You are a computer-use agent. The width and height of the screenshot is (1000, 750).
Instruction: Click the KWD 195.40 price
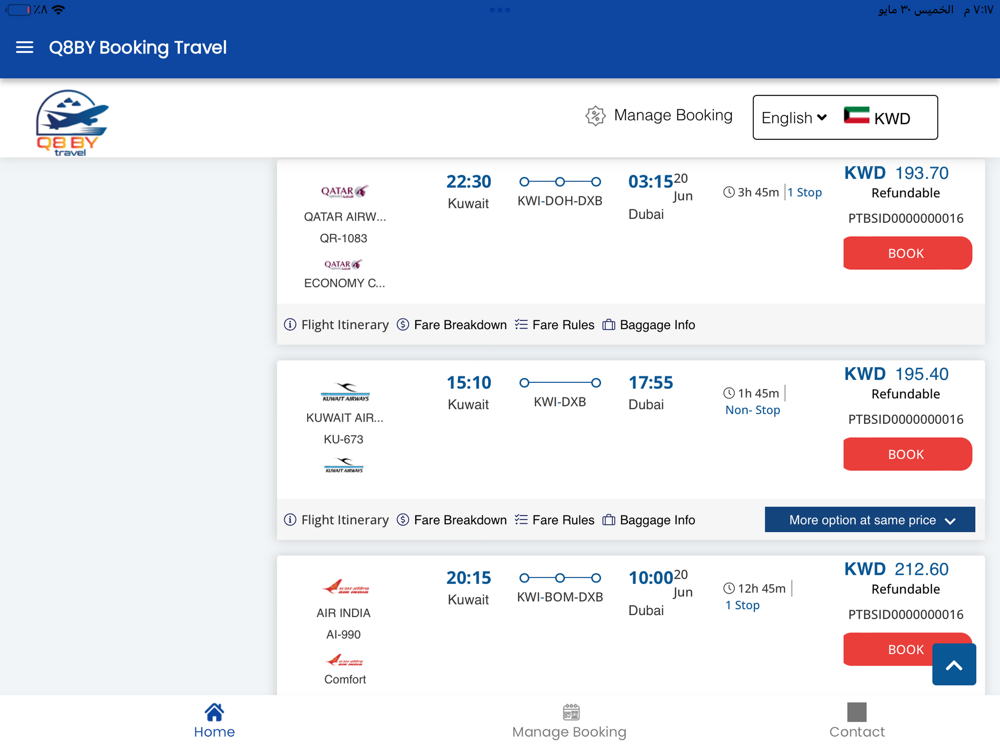(896, 374)
